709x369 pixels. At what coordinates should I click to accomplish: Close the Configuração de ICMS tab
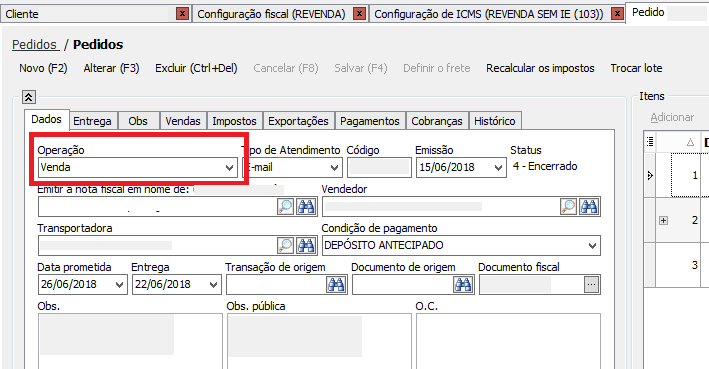[x=617, y=14]
